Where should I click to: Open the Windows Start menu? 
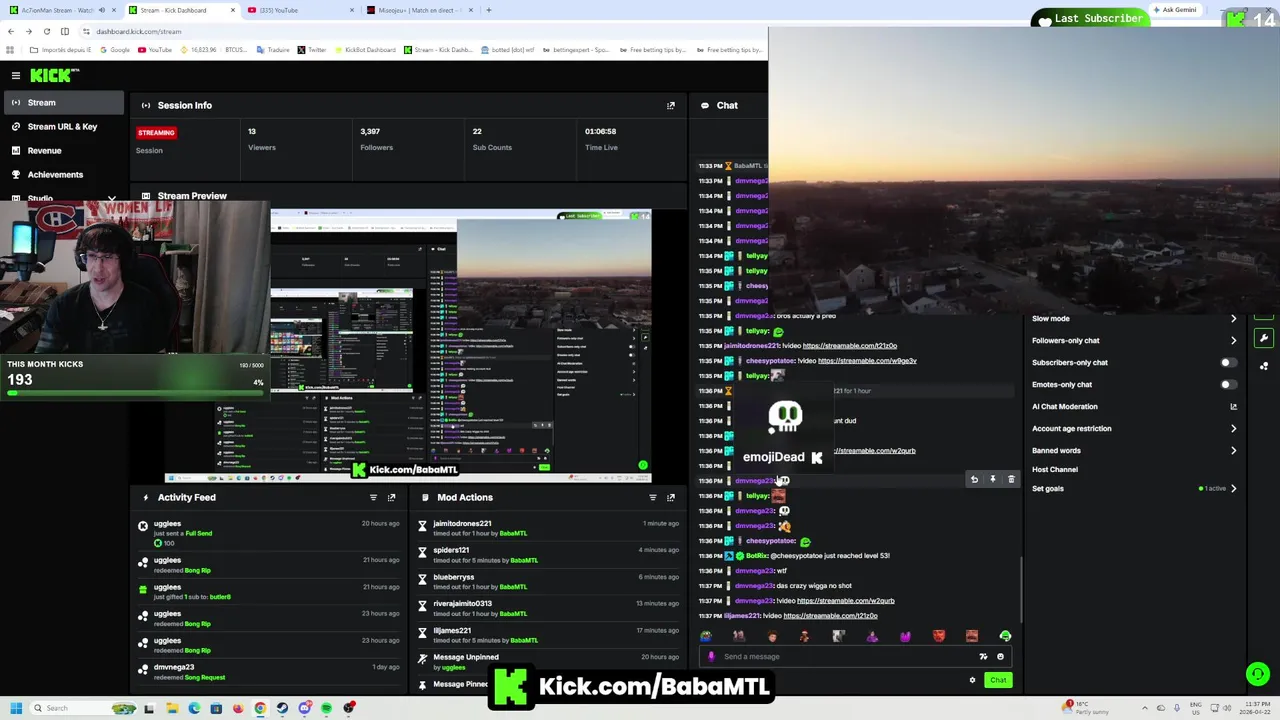15,708
